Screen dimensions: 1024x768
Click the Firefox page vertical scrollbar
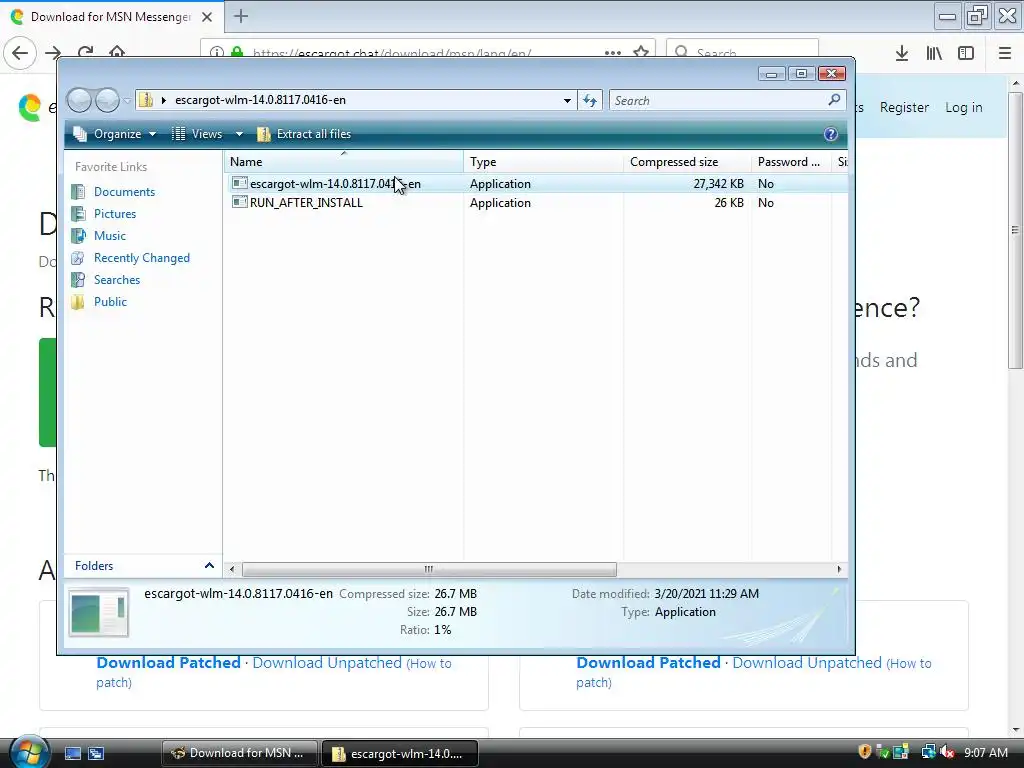point(1015,230)
